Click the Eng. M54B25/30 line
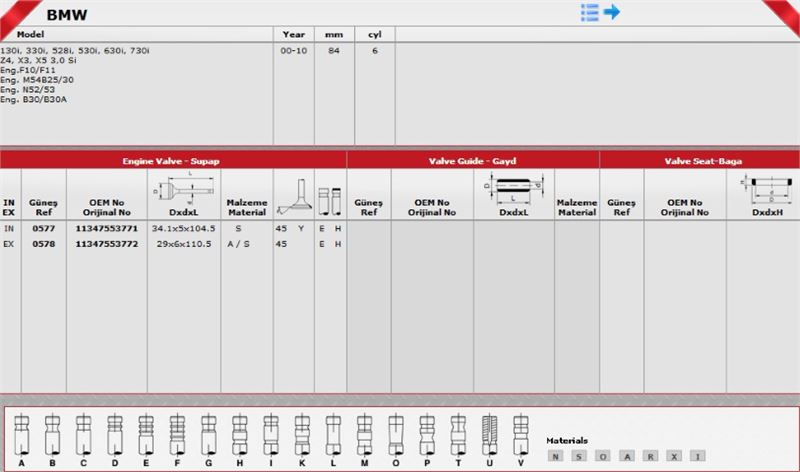This screenshot has height=472, width=800. point(37,80)
